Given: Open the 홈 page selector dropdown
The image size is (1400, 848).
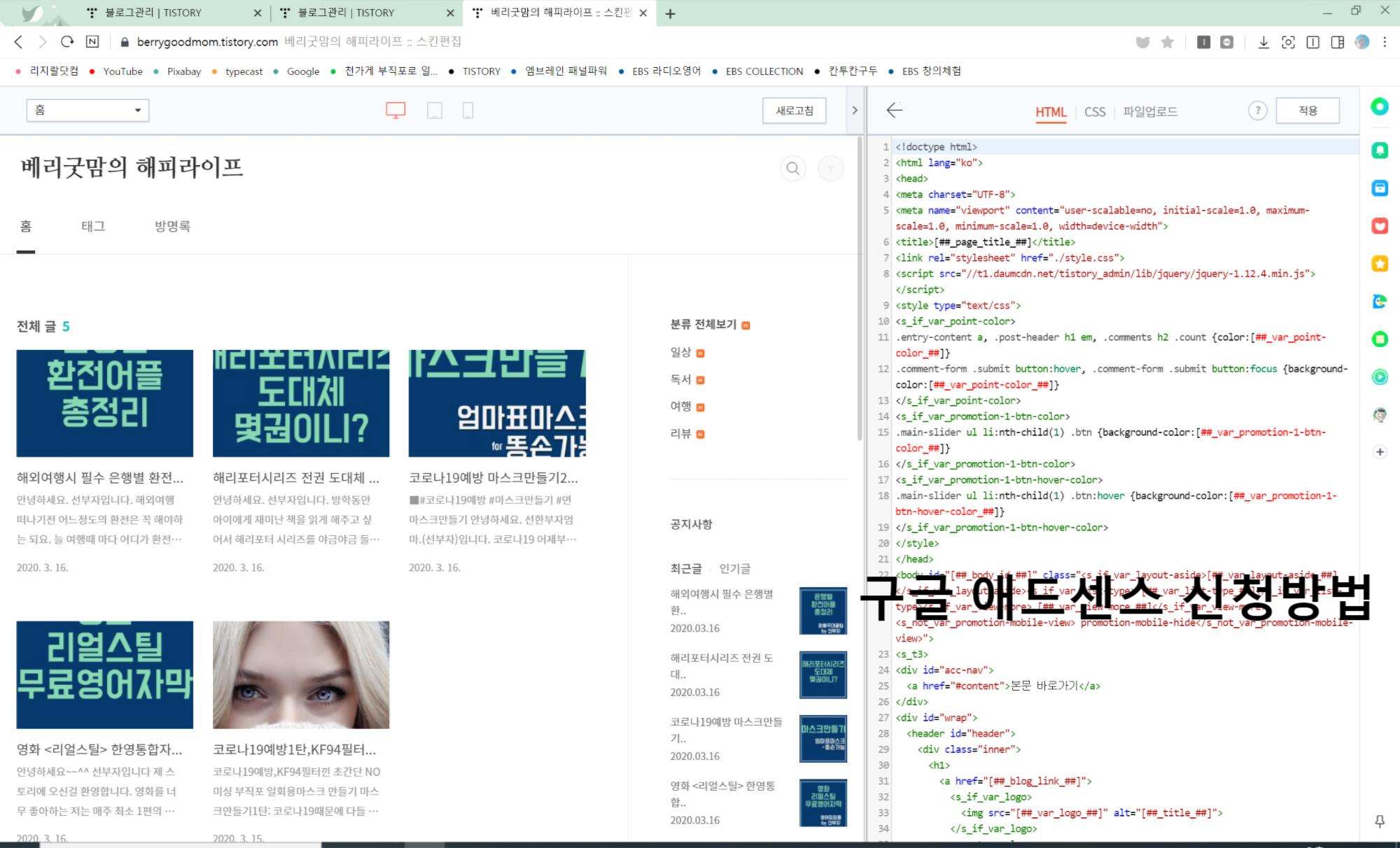Looking at the screenshot, I should [x=87, y=111].
